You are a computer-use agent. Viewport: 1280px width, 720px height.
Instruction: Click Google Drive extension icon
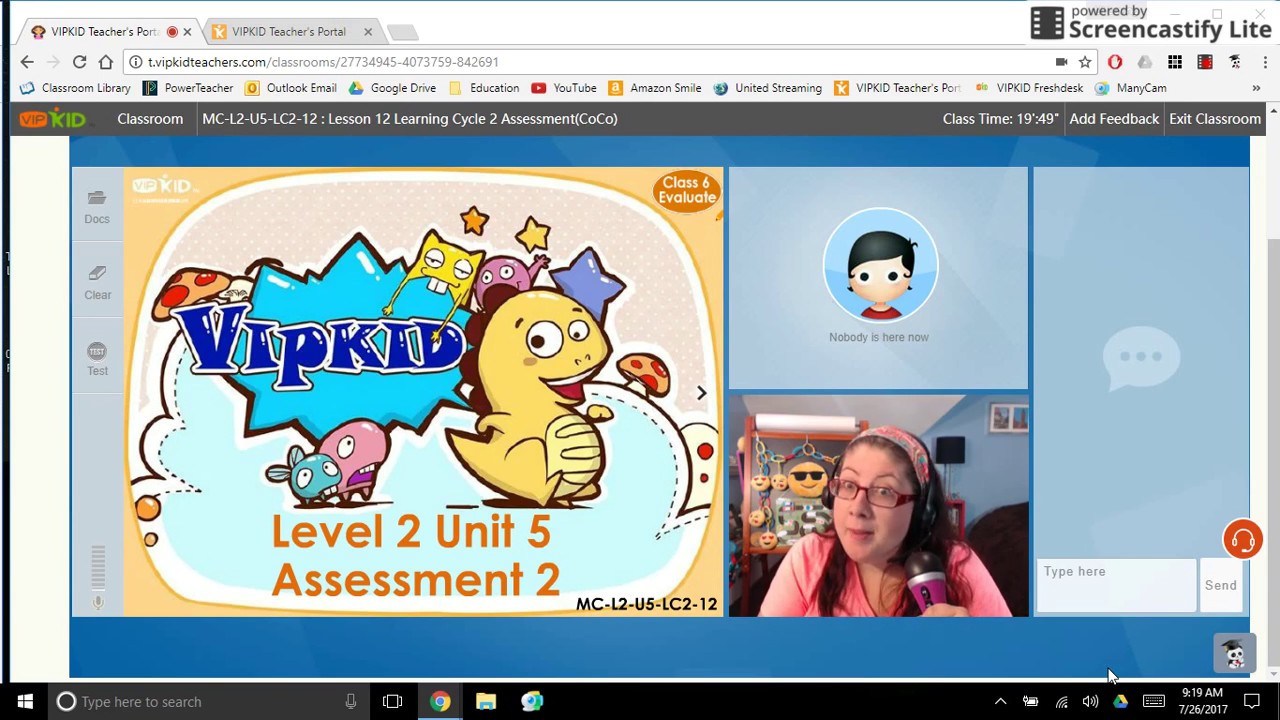point(1145,62)
